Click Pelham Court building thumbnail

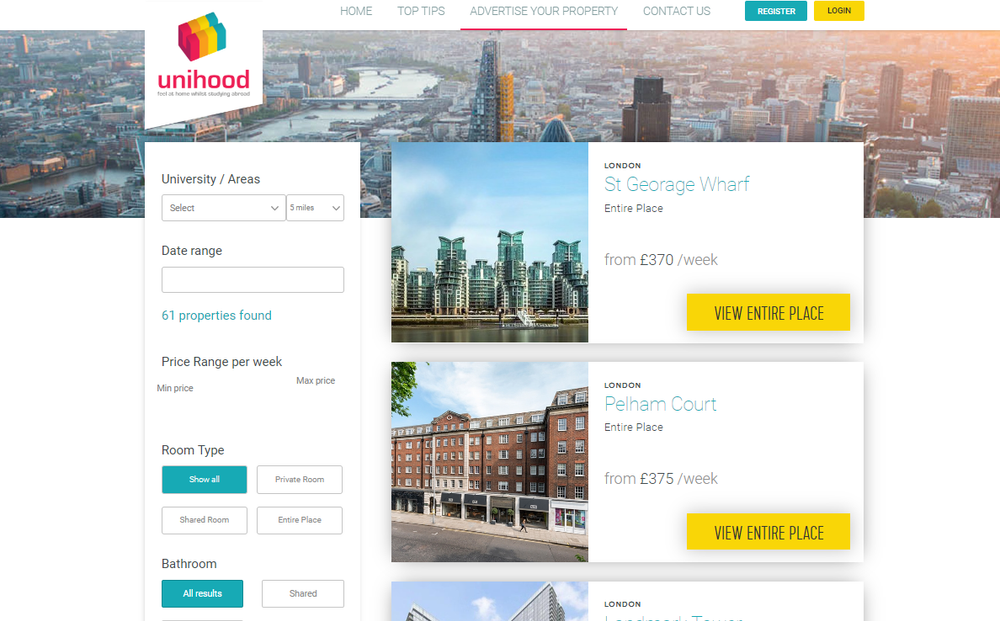pyautogui.click(x=490, y=462)
